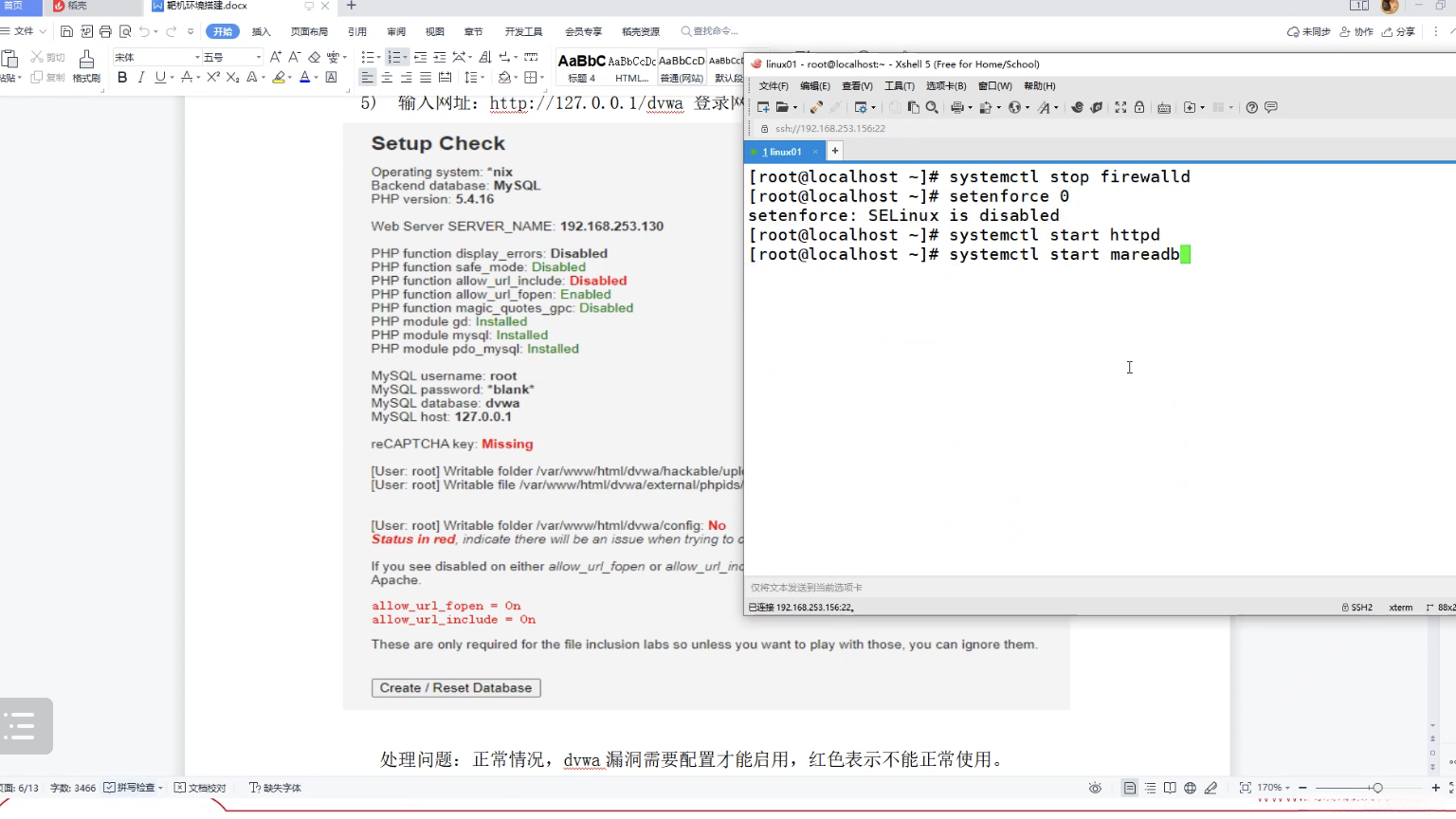Toggle bold formatting
Image resolution: width=1456 pixels, height=819 pixels.
(122, 78)
